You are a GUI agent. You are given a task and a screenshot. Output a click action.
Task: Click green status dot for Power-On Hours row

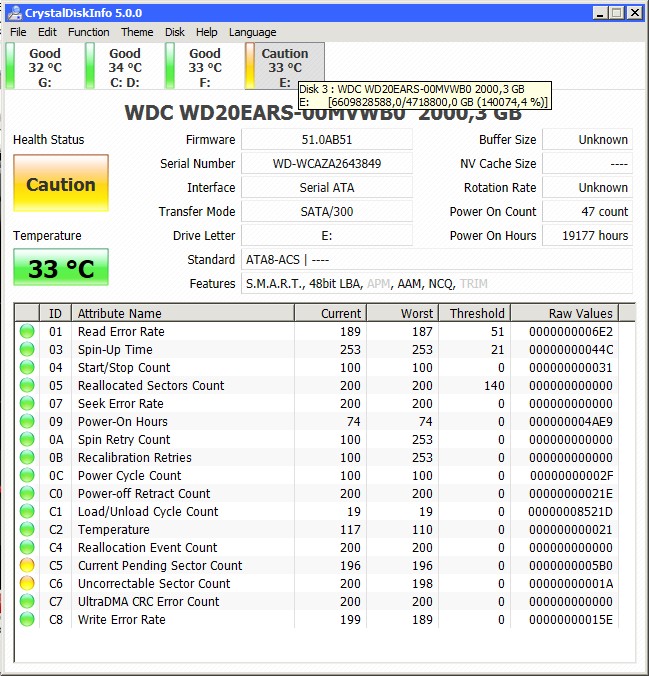click(x=27, y=422)
